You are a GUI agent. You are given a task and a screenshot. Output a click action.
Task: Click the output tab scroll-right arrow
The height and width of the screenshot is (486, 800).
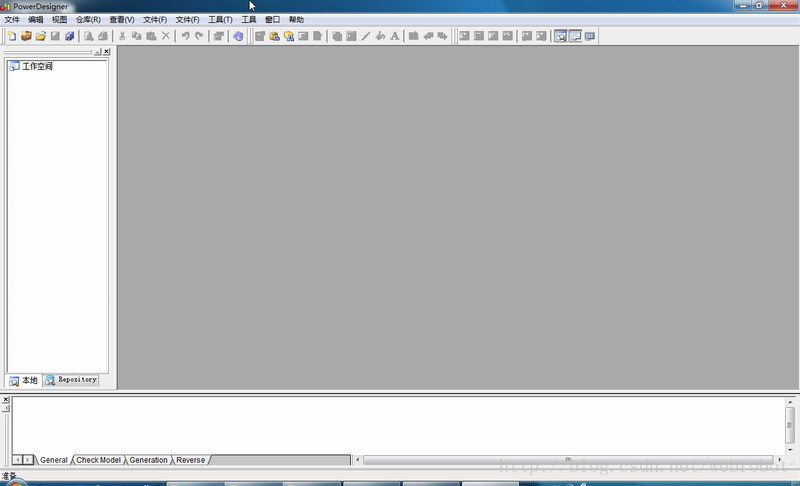click(28, 460)
